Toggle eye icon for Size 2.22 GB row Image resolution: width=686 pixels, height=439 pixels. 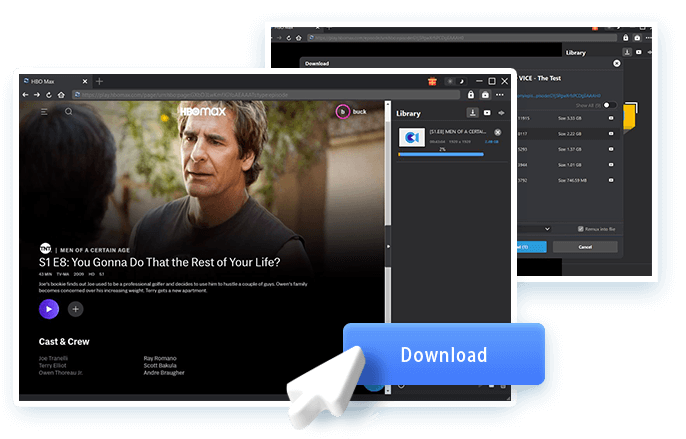611,133
